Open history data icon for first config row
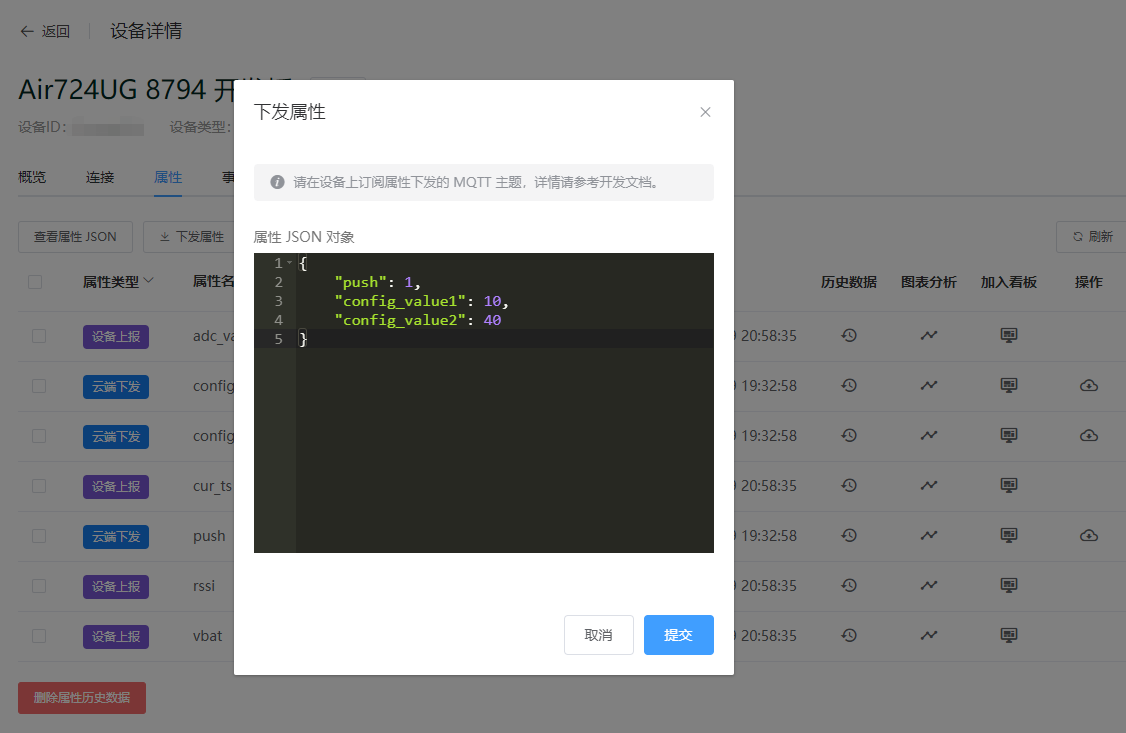The width and height of the screenshot is (1126, 733). (850, 386)
